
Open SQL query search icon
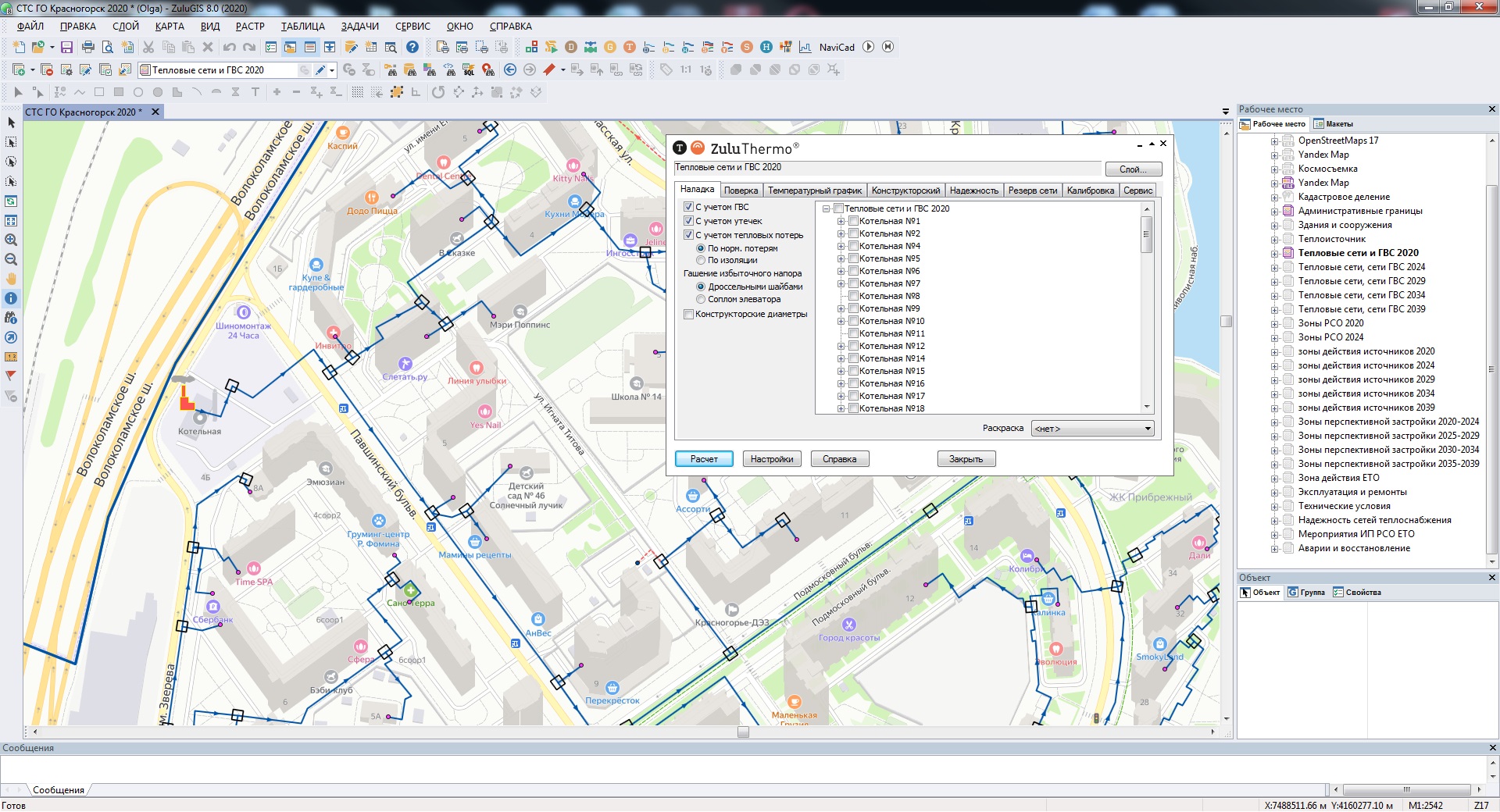click(x=469, y=70)
